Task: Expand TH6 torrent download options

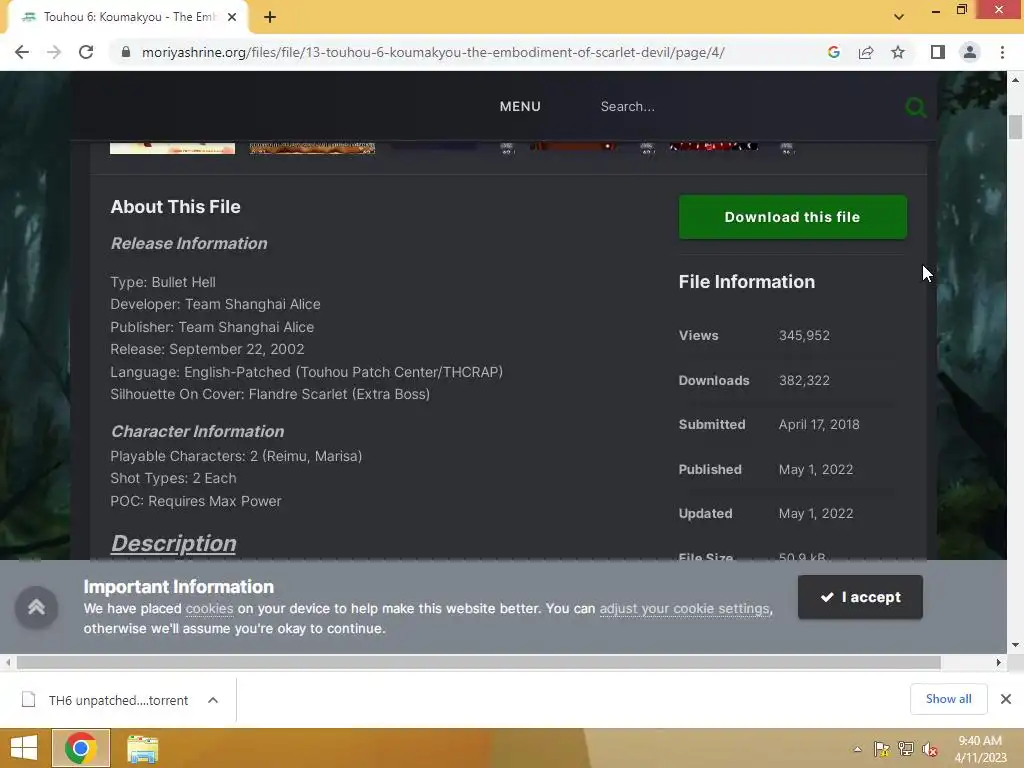Action: point(213,700)
